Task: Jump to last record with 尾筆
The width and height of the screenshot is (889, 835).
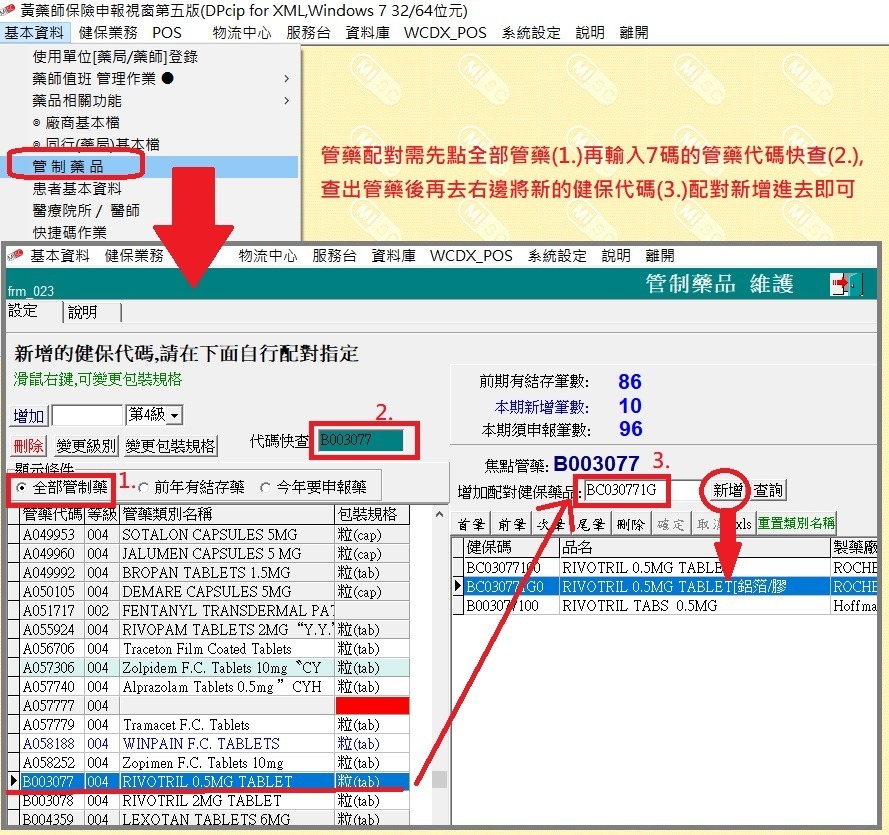Action: 590,523
